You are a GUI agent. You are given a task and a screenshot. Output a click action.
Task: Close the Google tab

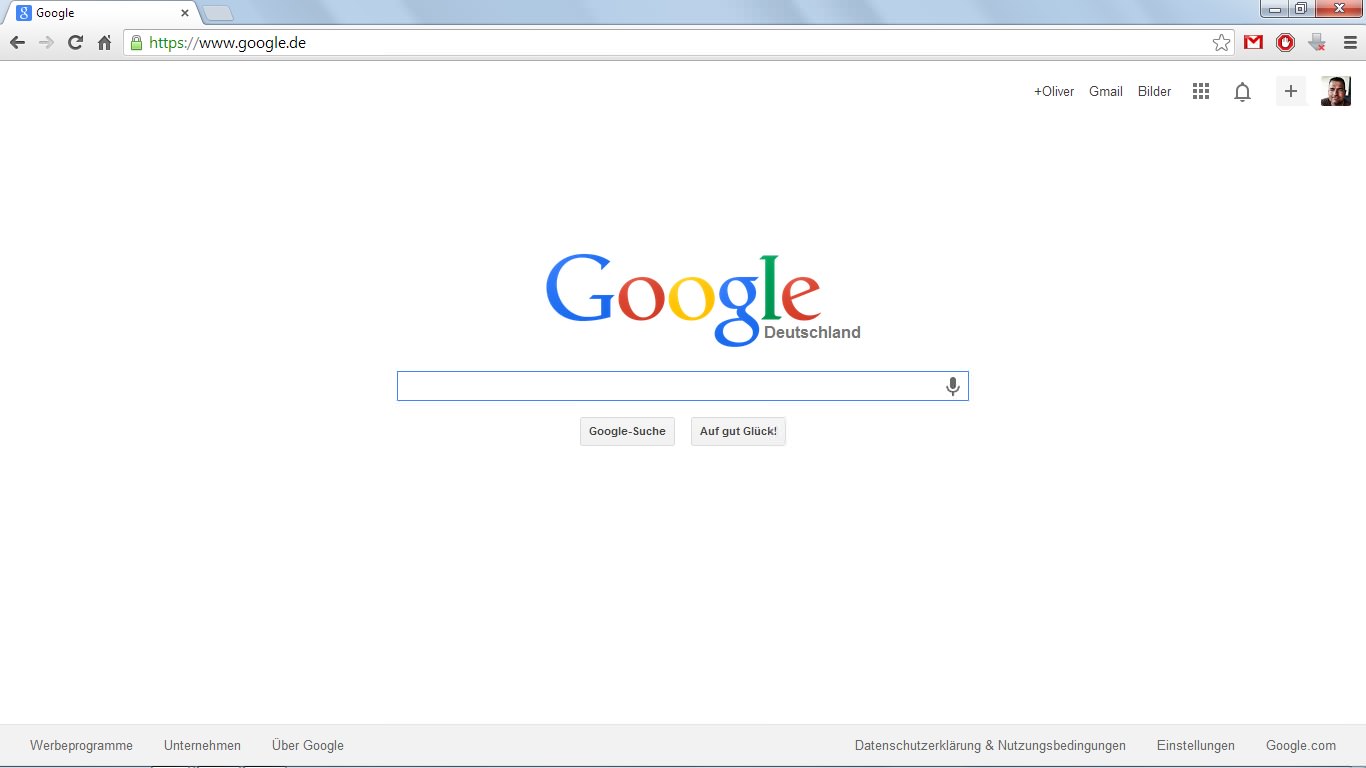tap(185, 13)
